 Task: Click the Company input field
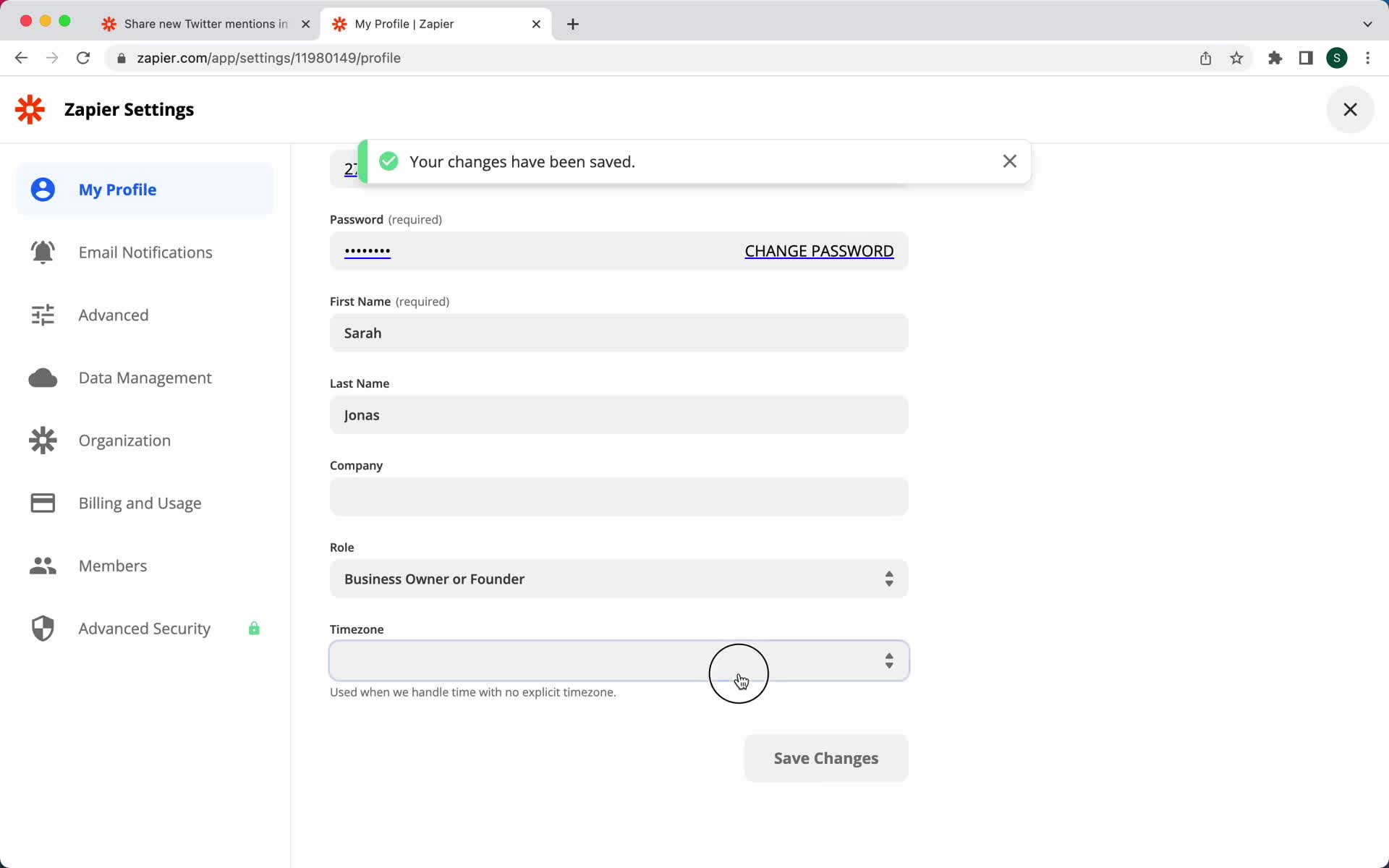click(x=618, y=497)
